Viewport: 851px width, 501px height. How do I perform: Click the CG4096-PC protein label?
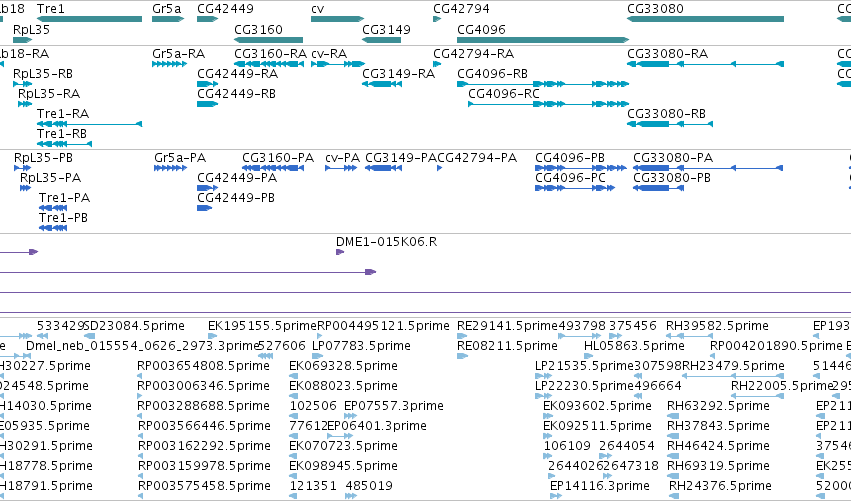pyautogui.click(x=570, y=178)
